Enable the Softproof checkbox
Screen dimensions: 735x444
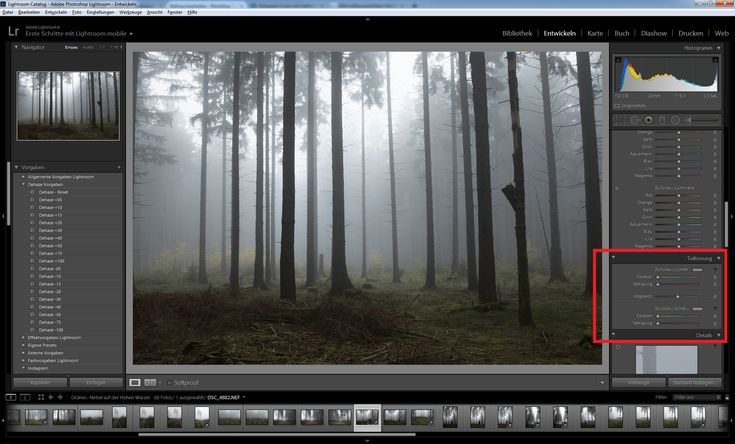(170, 383)
